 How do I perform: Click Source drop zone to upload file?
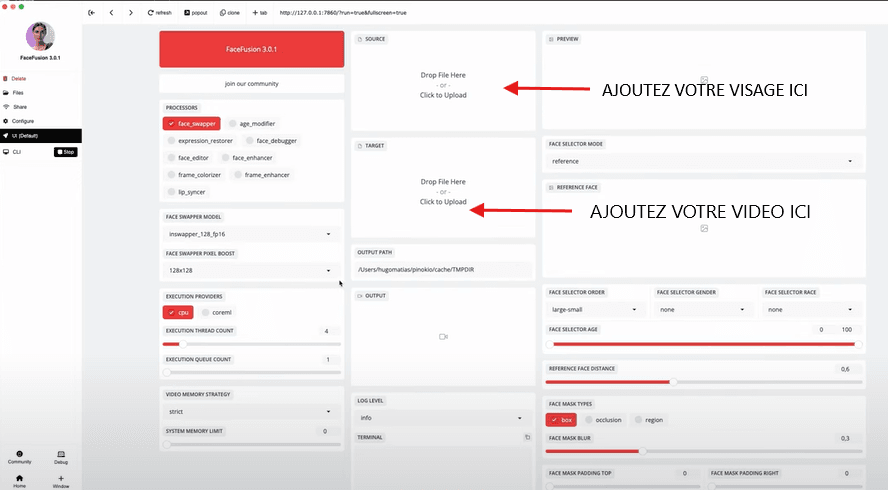(x=443, y=85)
